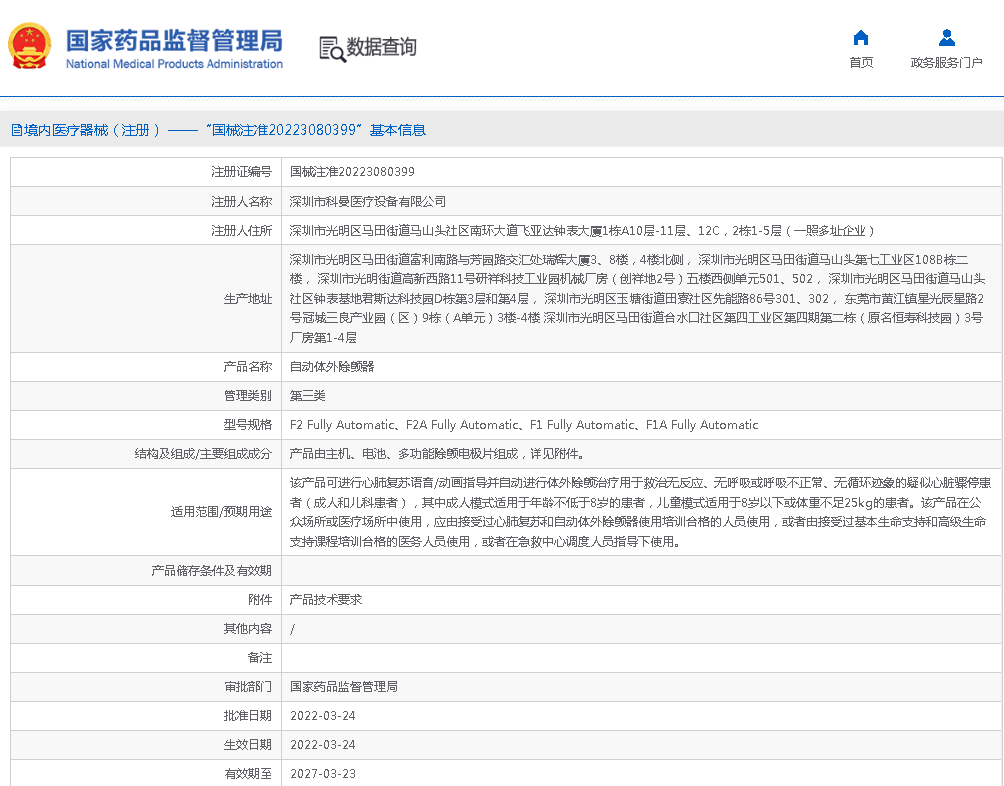Click the 数据查询 heading text
1004x786 pixels.
pos(381,47)
